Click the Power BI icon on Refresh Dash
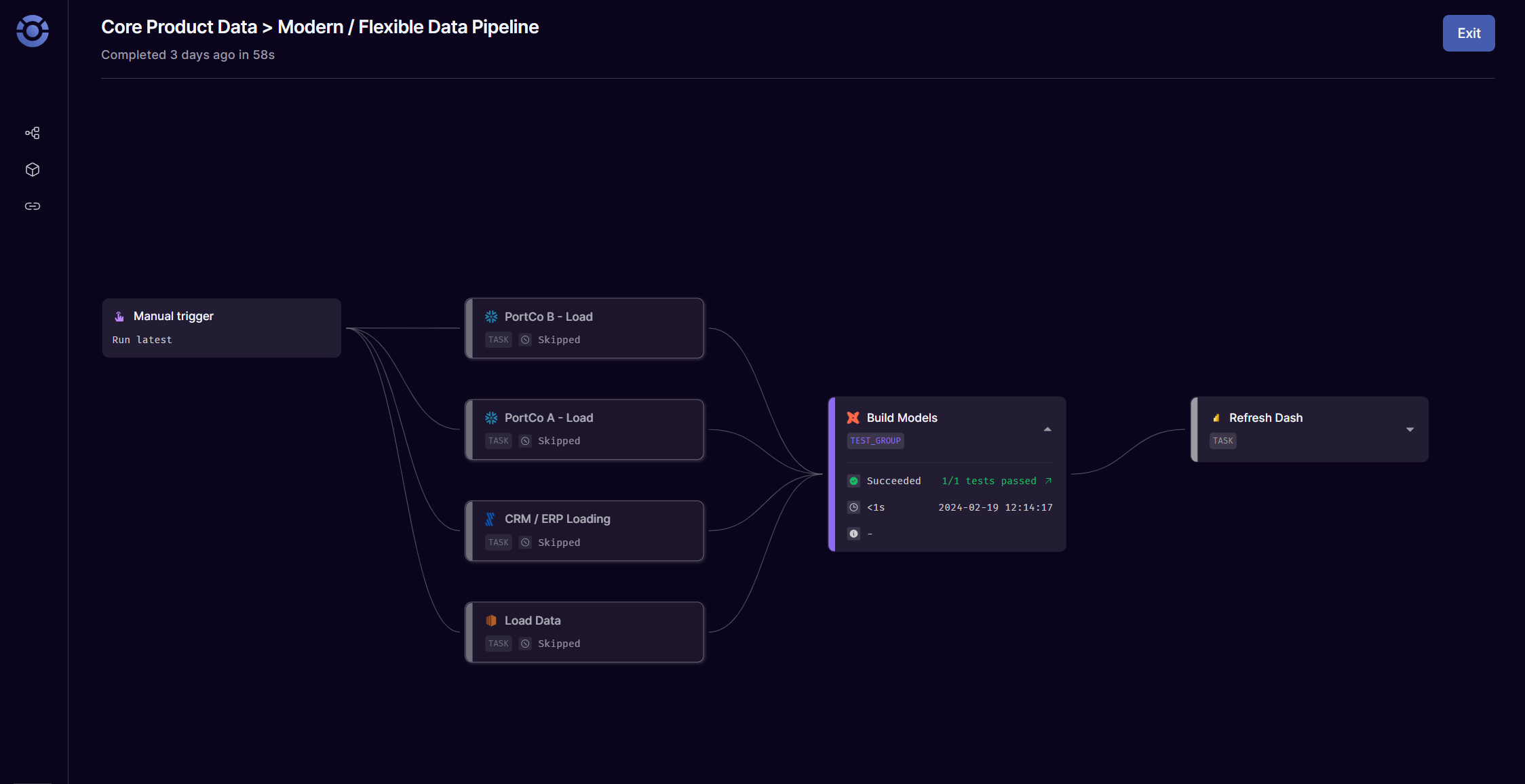Image resolution: width=1525 pixels, height=784 pixels. click(x=1215, y=418)
